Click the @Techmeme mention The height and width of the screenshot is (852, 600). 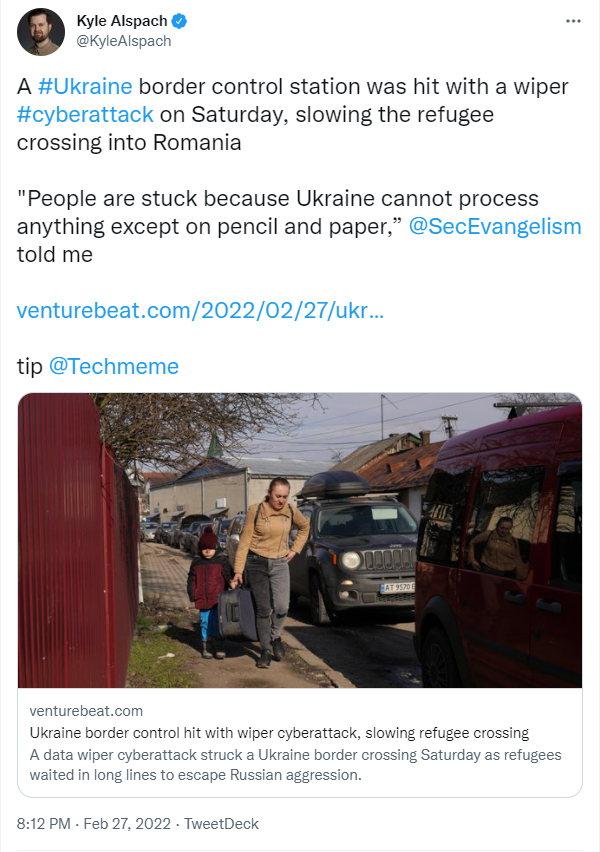[x=114, y=367]
